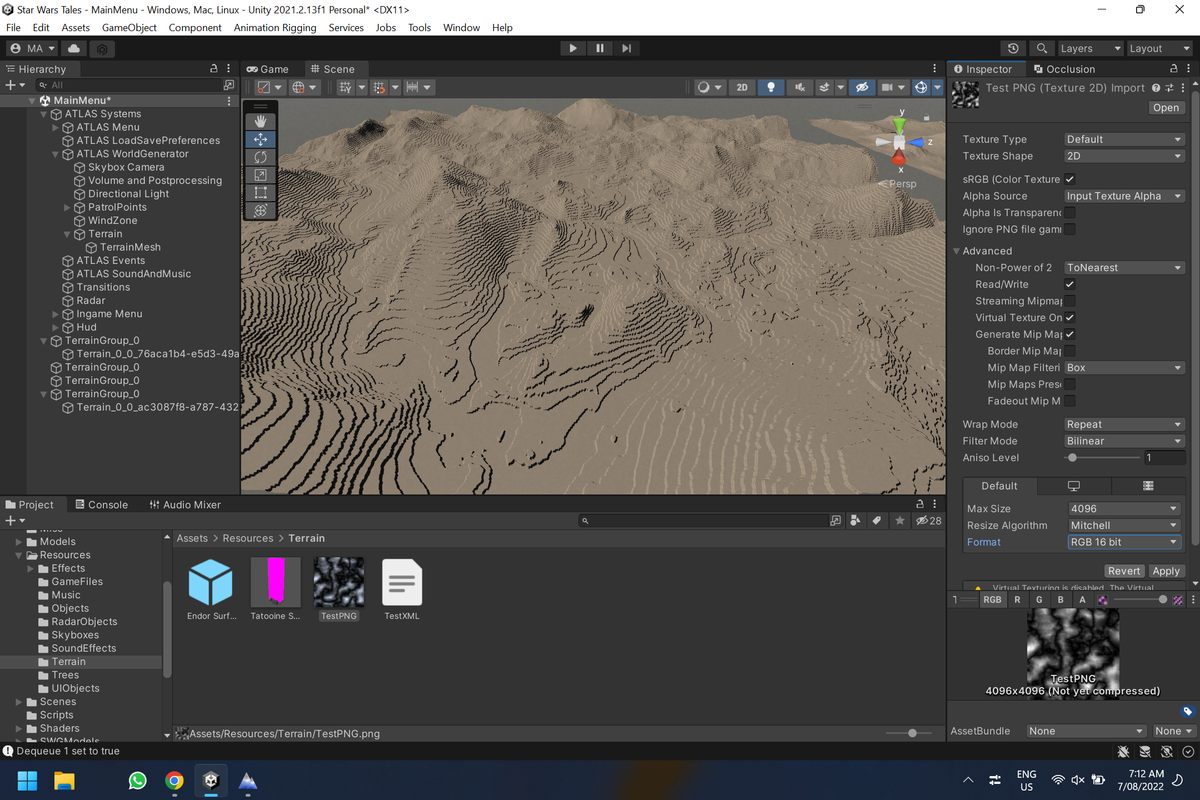
Task: Show the RGB channel in preview
Action: tap(991, 600)
